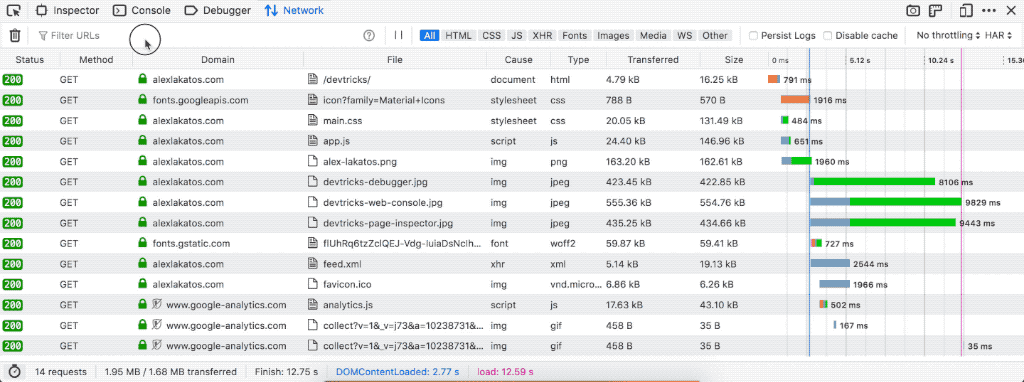The width and height of the screenshot is (1024, 382).
Task: Sort by the Status column header
Action: [30, 59]
